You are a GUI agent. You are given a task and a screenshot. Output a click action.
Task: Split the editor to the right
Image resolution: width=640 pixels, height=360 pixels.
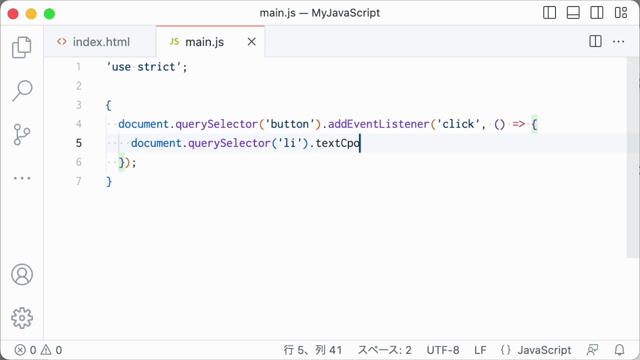point(596,41)
